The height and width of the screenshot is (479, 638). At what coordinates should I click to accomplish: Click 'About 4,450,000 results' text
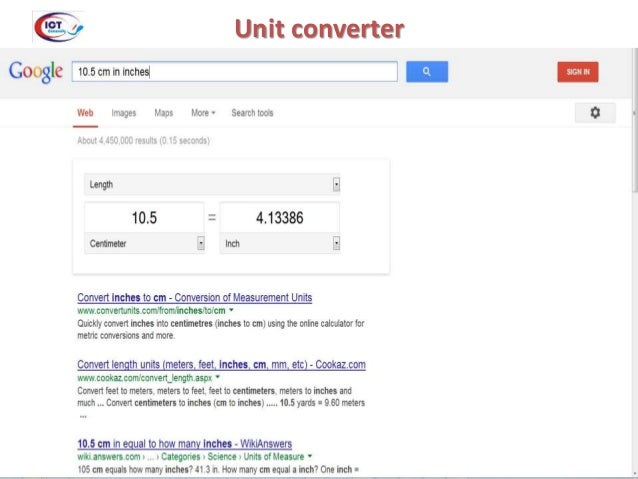[143, 141]
